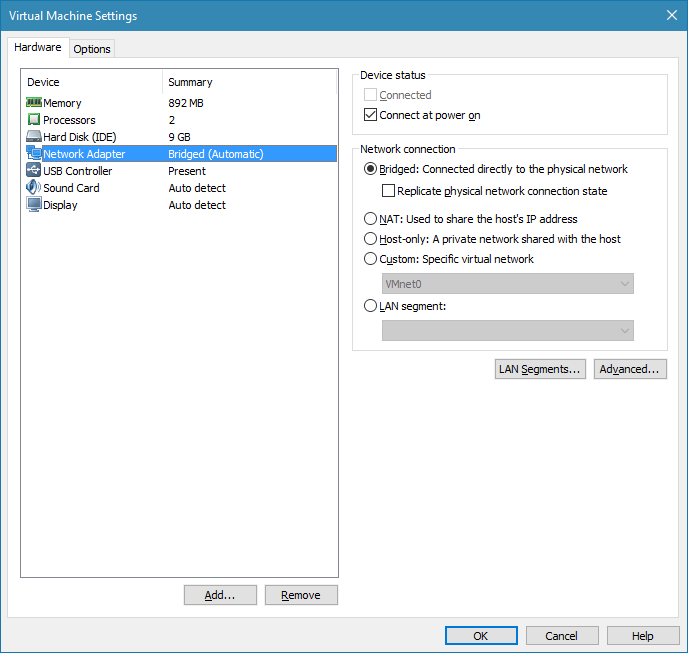Select the NAT network connection option

(371, 219)
